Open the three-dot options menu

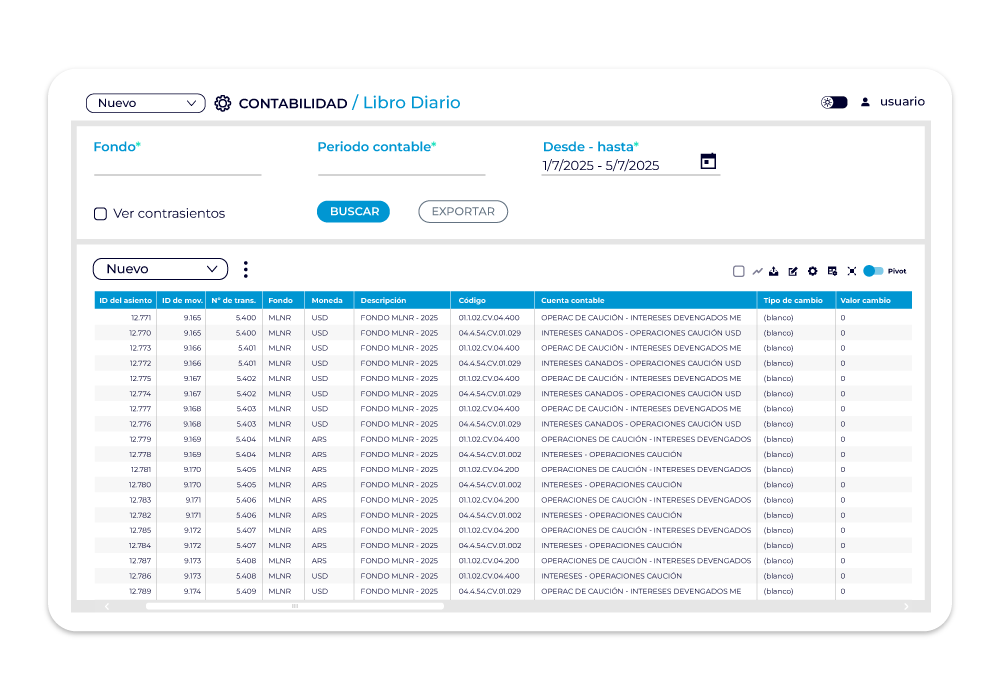point(245,269)
